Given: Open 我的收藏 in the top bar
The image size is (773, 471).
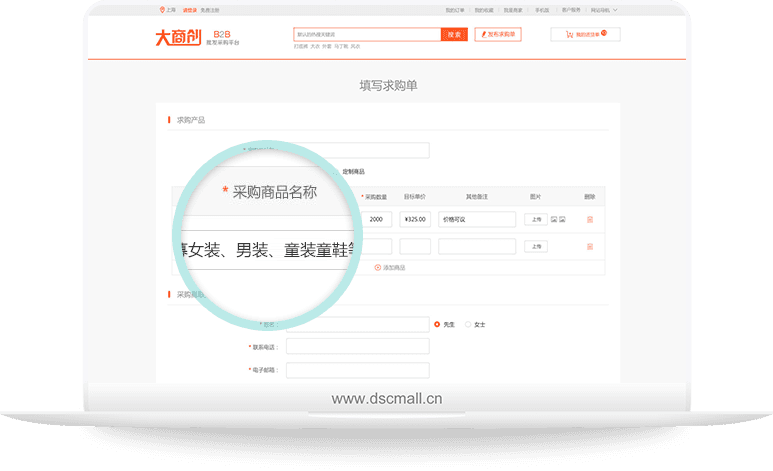Looking at the screenshot, I should (x=484, y=10).
